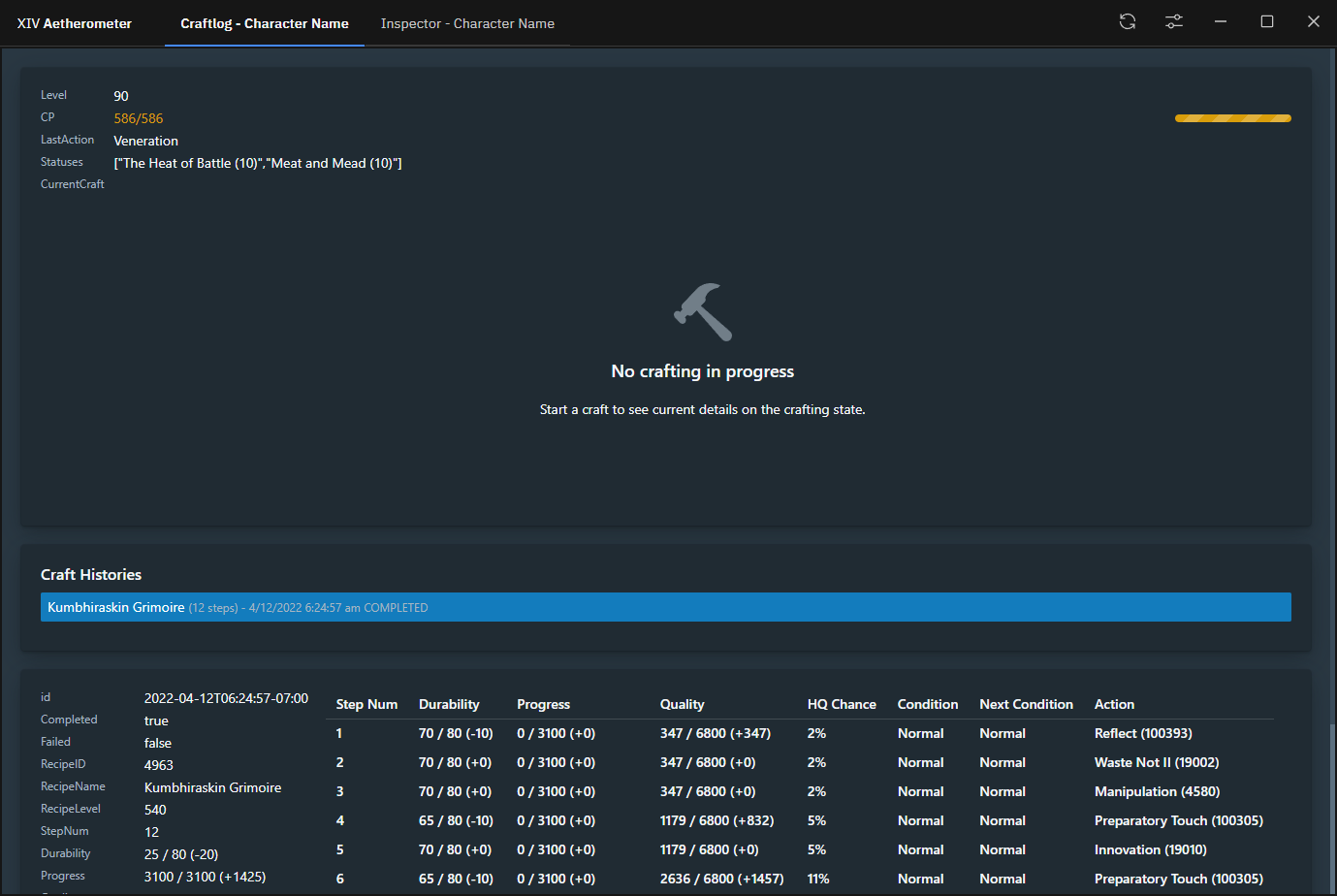This screenshot has width=1337, height=896.
Task: Click the Action column header
Action: tap(1114, 704)
